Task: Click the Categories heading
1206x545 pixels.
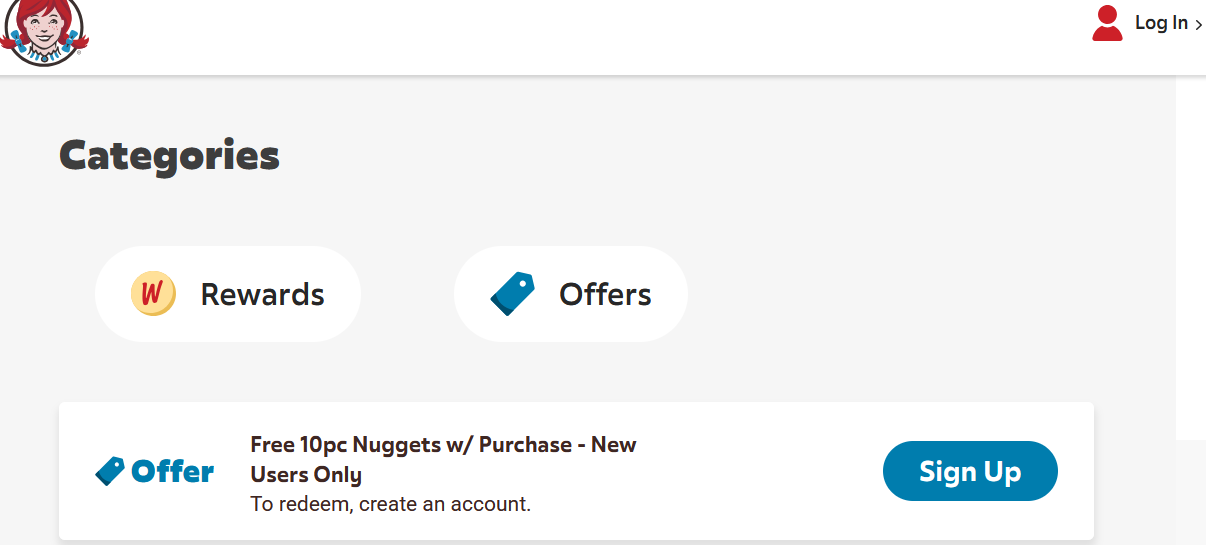Action: (169, 156)
